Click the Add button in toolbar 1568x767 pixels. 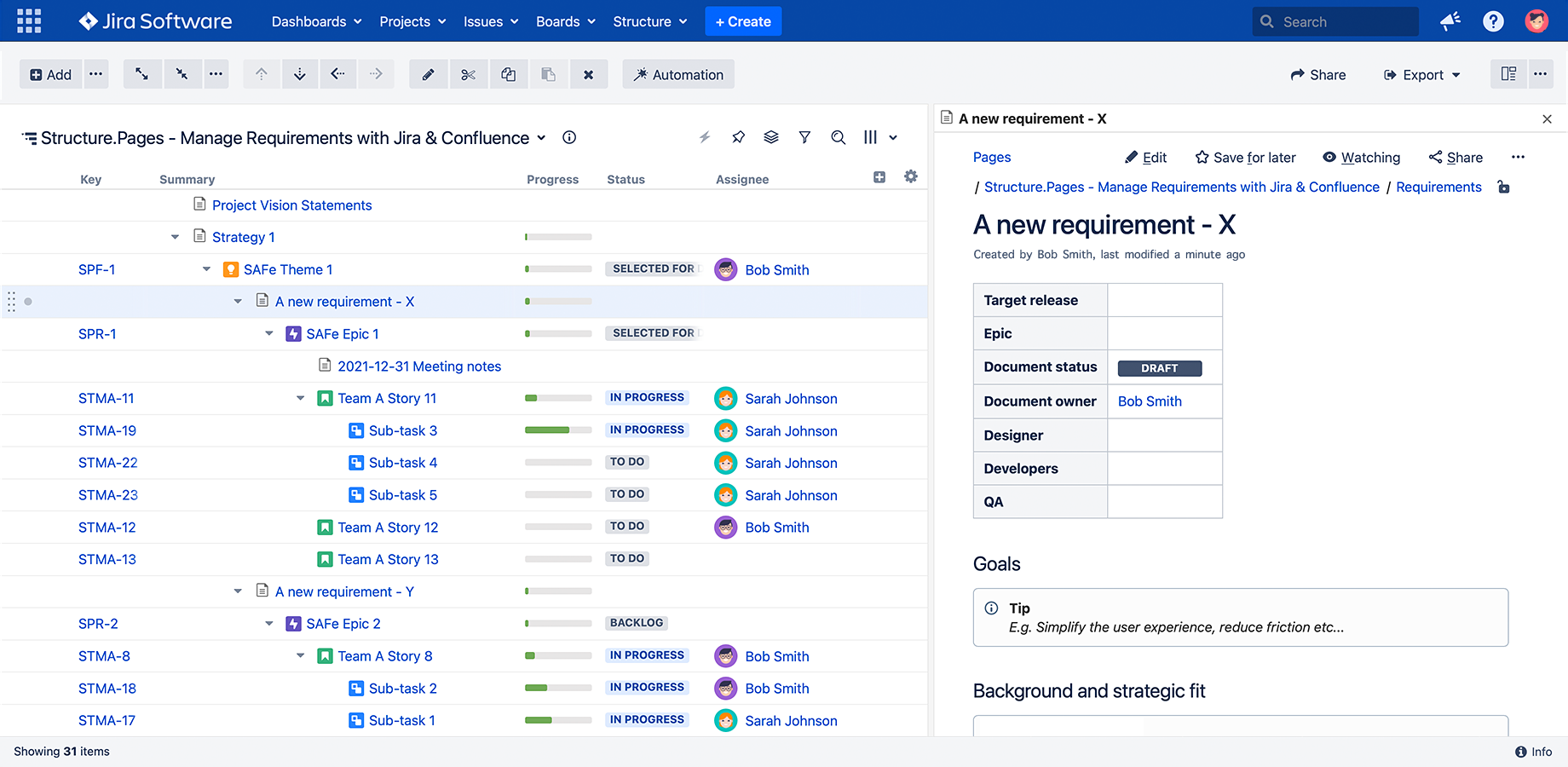click(51, 74)
